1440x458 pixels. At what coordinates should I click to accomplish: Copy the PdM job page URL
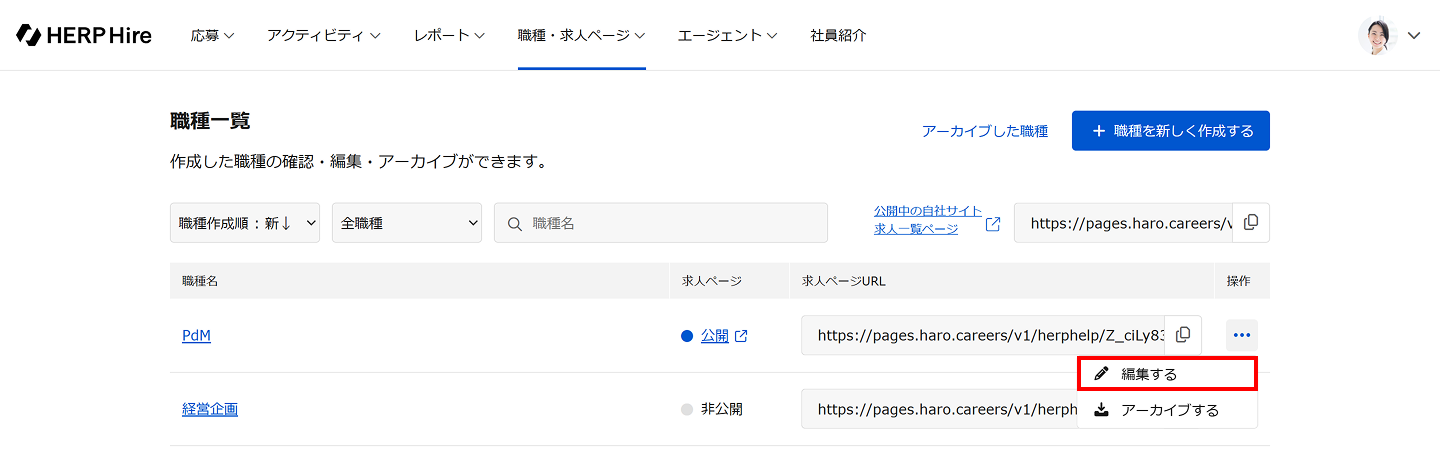pos(1183,335)
